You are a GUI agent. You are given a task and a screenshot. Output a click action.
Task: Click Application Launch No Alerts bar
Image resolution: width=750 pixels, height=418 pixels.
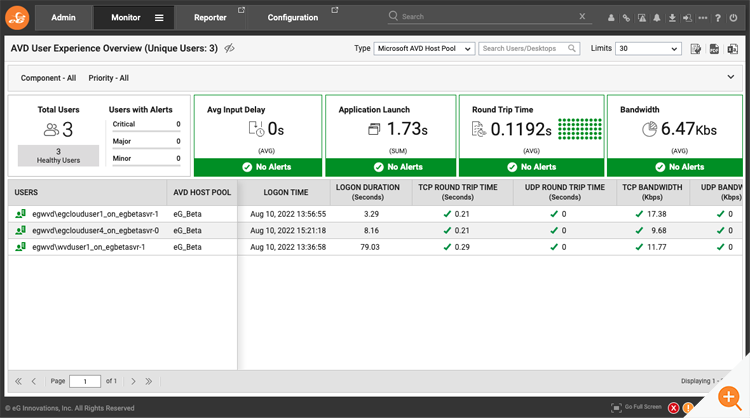(x=391, y=167)
